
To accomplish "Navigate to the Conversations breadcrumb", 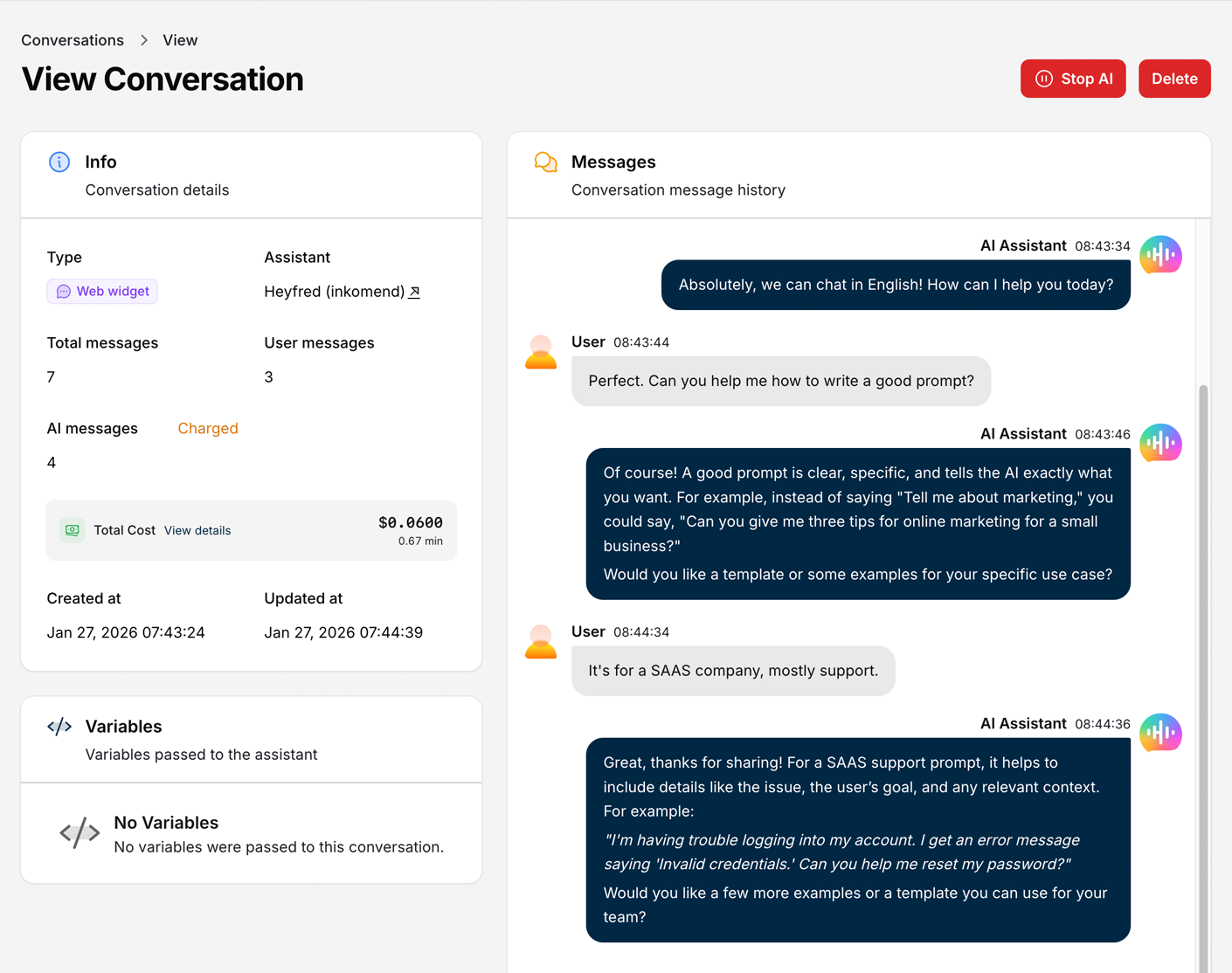I will pos(72,40).
